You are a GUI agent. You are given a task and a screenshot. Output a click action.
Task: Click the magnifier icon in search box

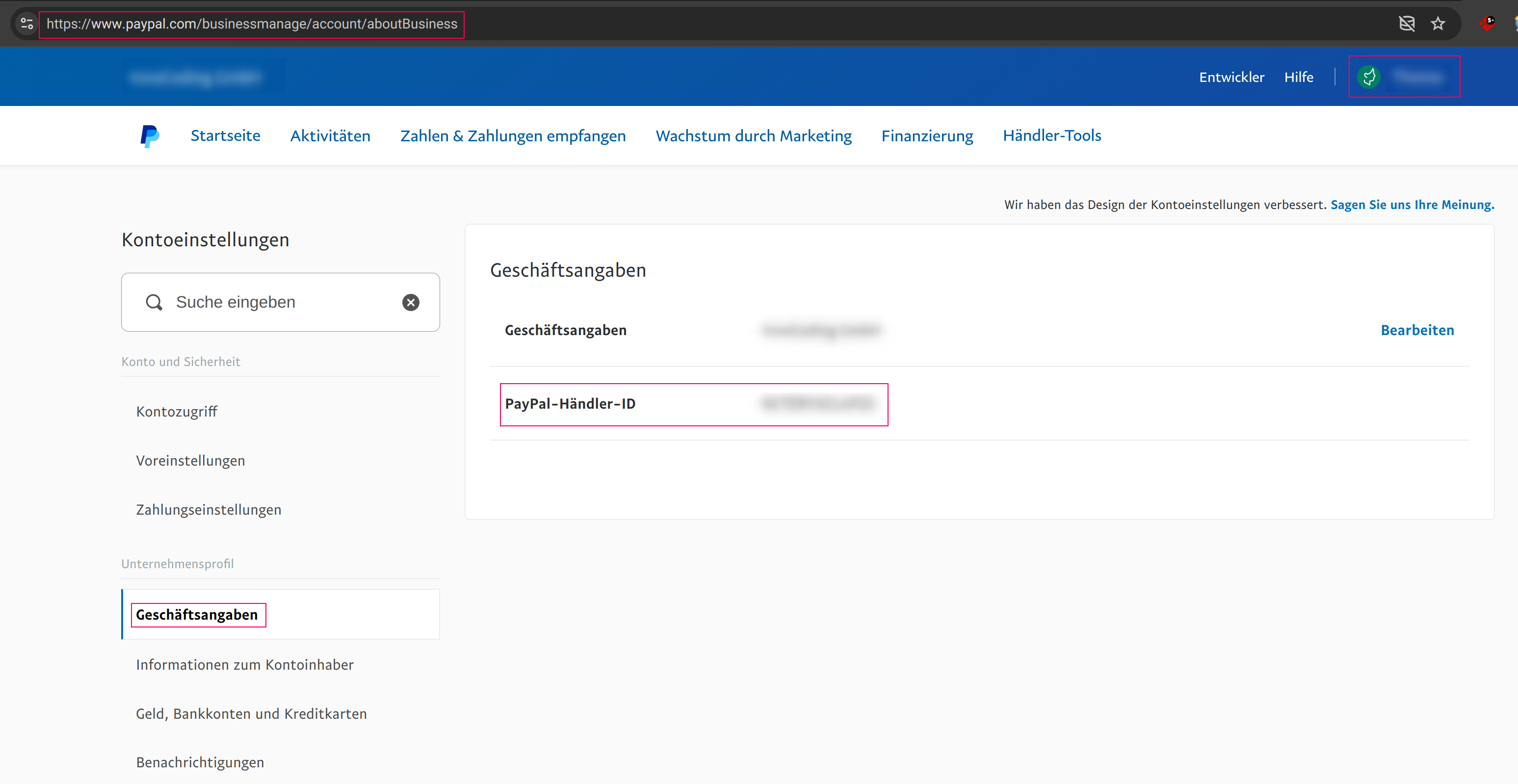click(154, 302)
